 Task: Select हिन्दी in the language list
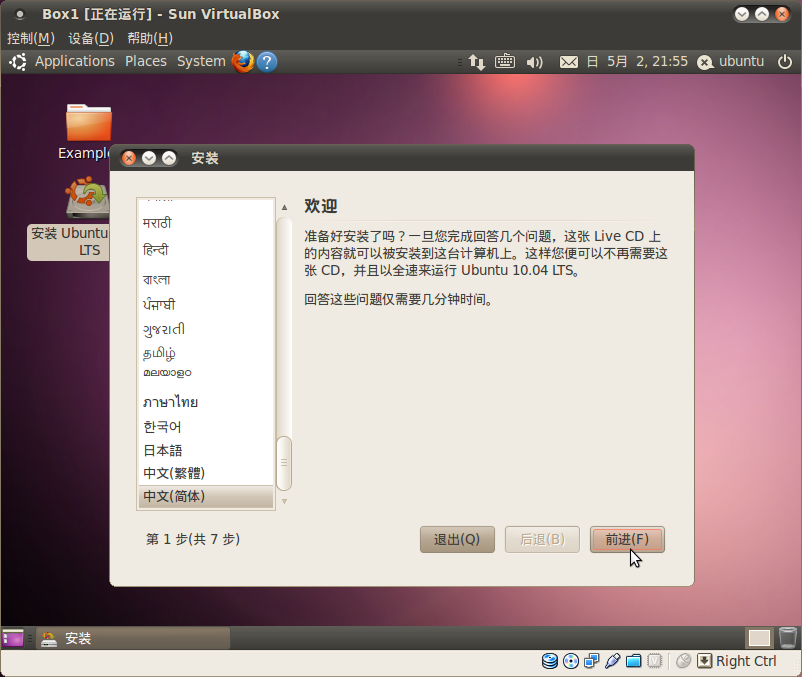point(206,250)
